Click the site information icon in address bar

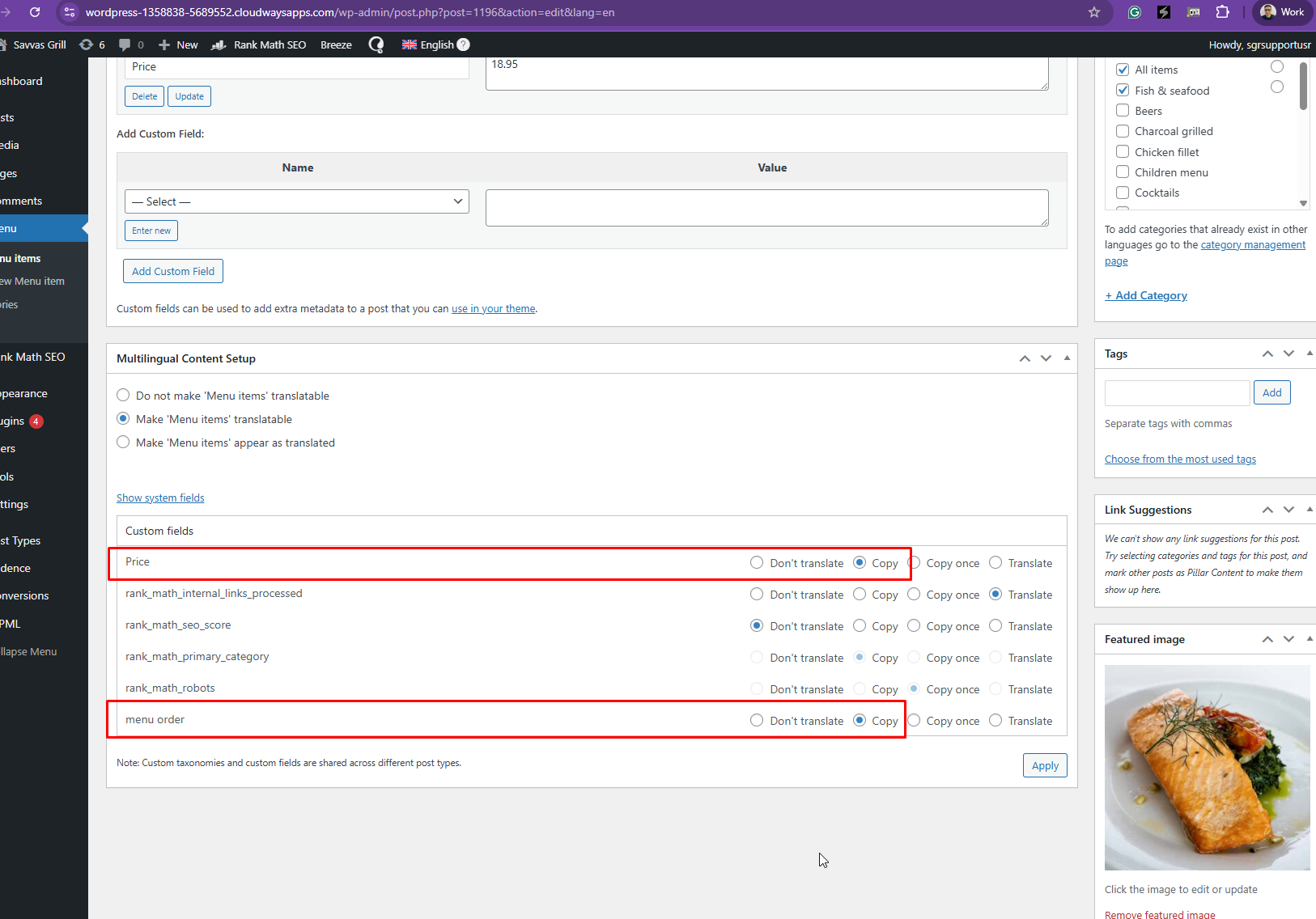[70, 12]
